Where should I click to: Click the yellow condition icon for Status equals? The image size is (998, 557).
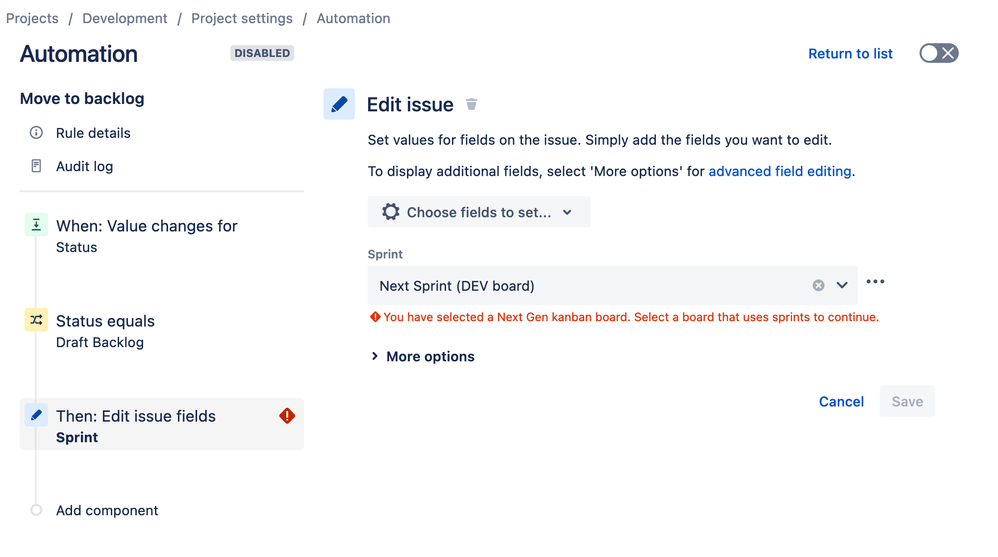(36, 320)
